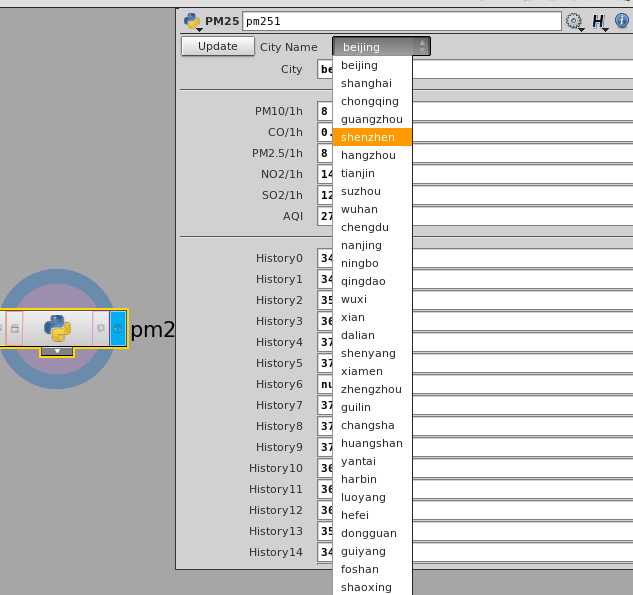Select guilin city entry
The width and height of the screenshot is (633, 595).
tap(372, 407)
